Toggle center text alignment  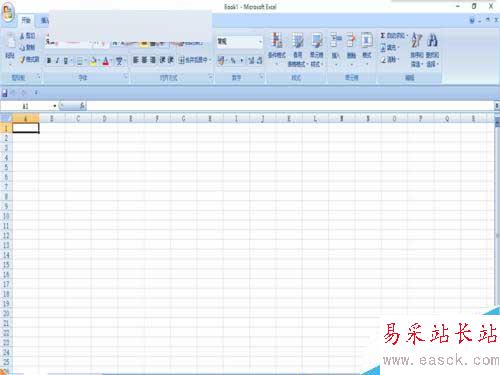(x=144, y=60)
